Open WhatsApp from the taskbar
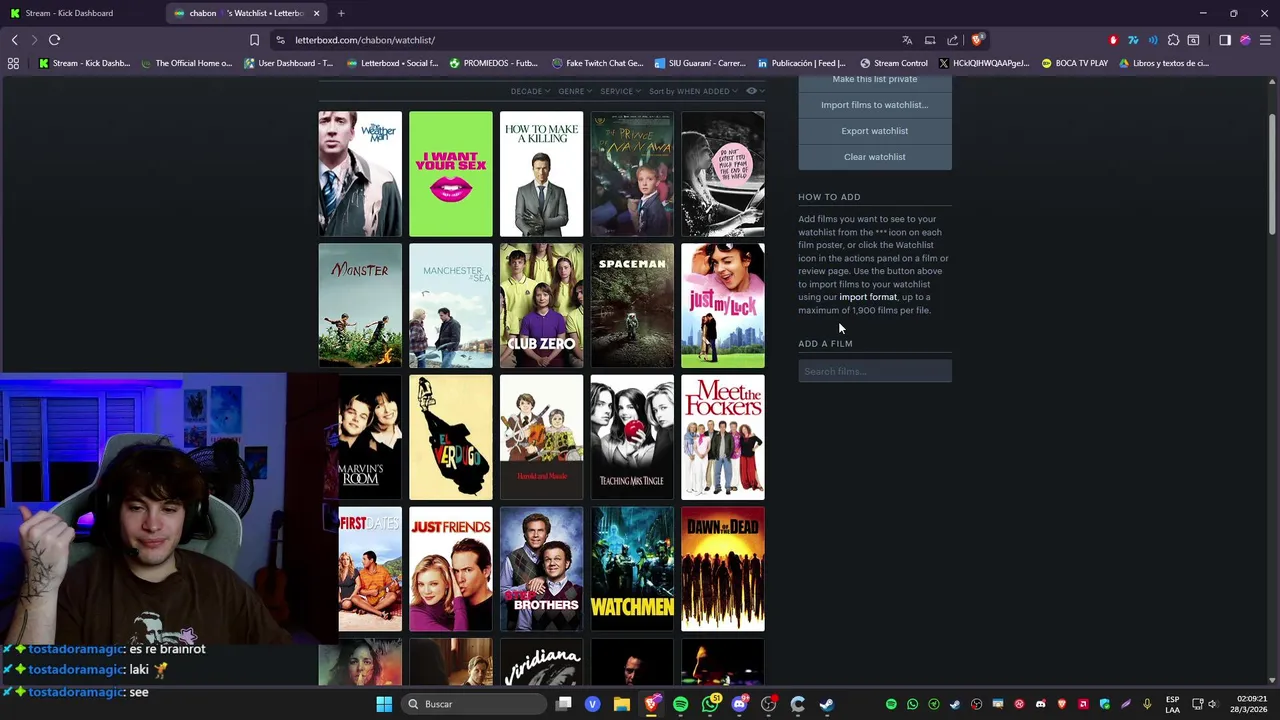Viewport: 1280px width, 720px height. 710,704
